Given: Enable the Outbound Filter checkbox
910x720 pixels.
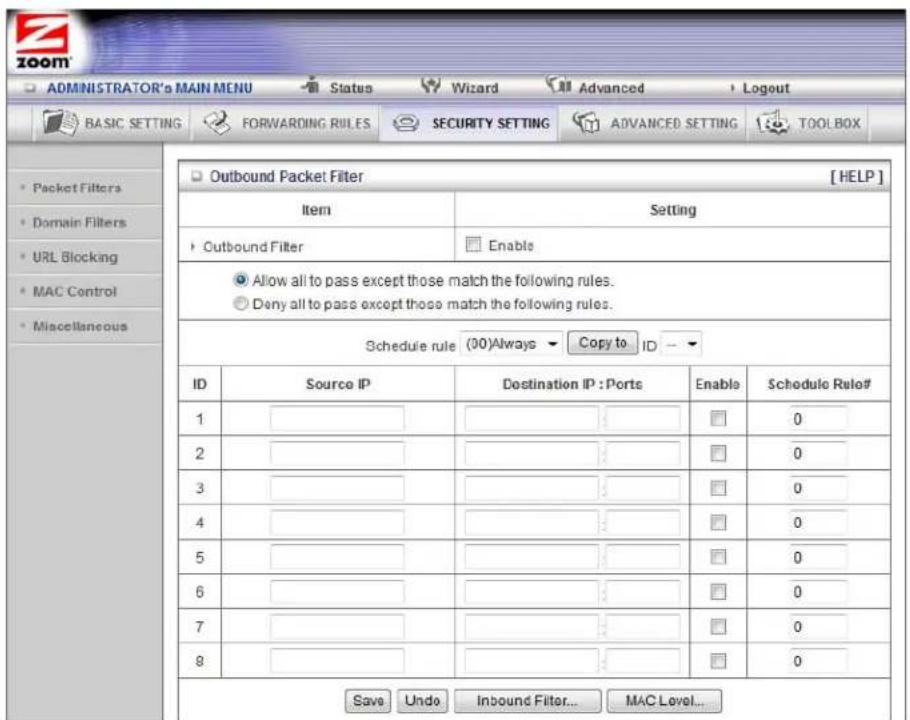Looking at the screenshot, I should [x=474, y=244].
